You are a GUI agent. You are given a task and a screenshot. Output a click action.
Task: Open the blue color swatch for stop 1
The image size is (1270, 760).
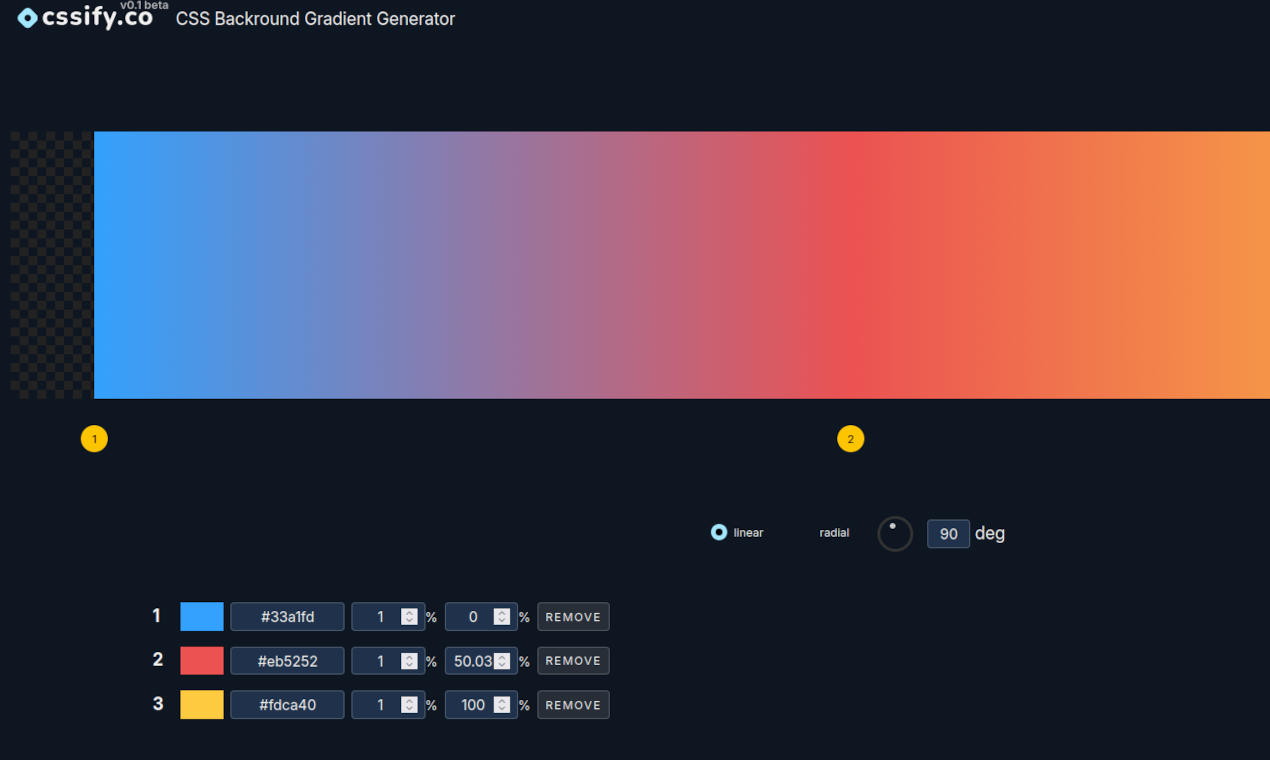click(x=202, y=617)
